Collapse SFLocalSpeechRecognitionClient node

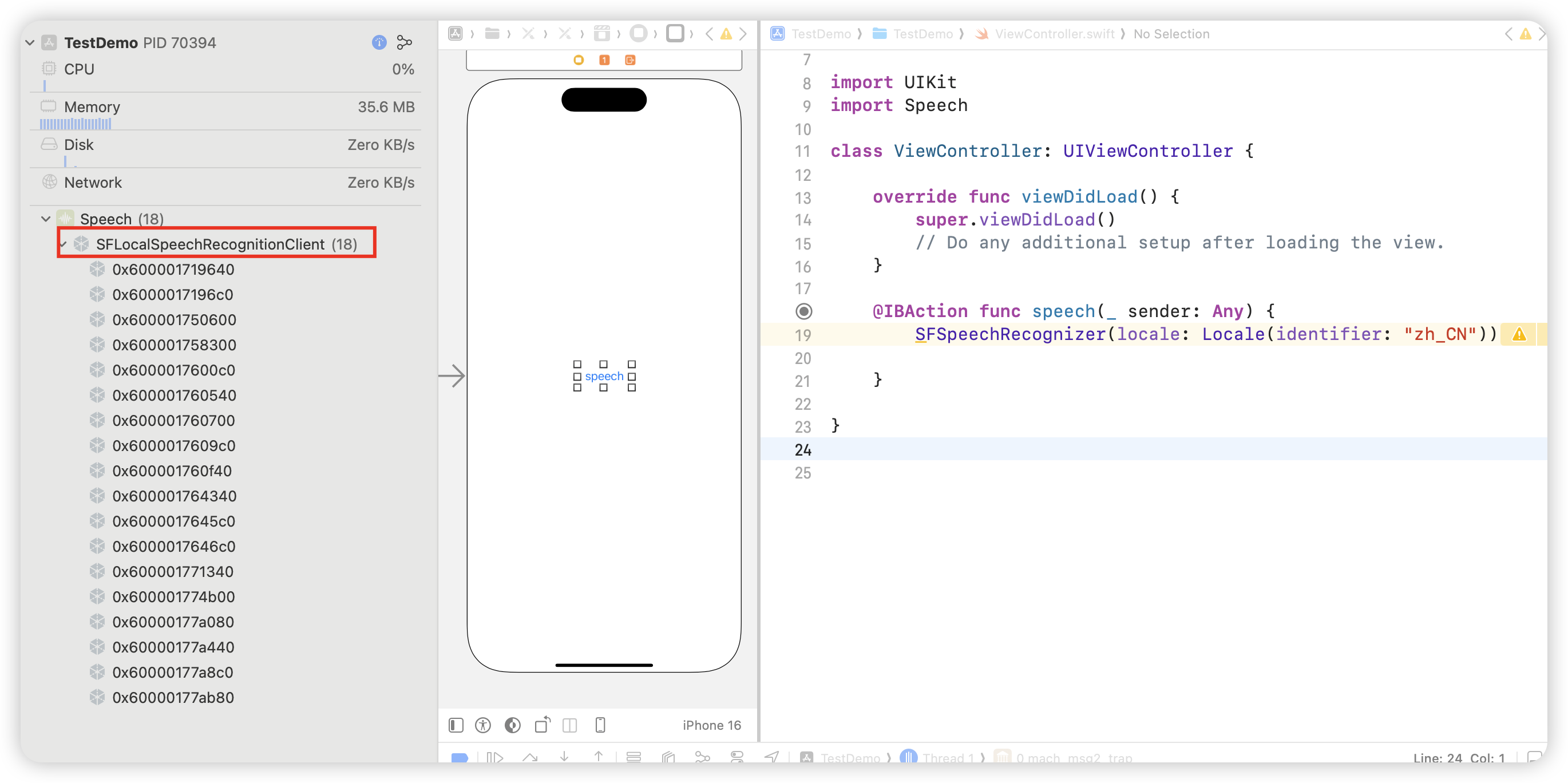click(x=64, y=244)
